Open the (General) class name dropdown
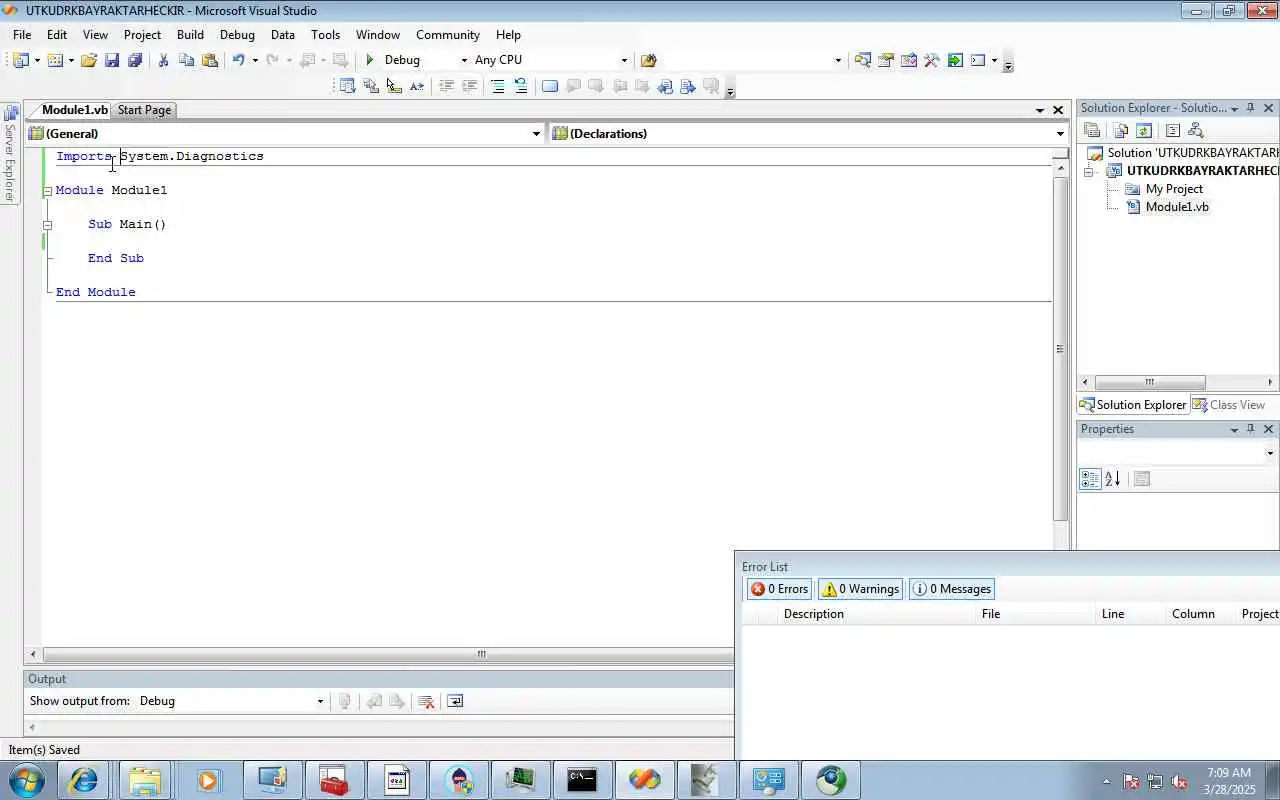 [536, 133]
